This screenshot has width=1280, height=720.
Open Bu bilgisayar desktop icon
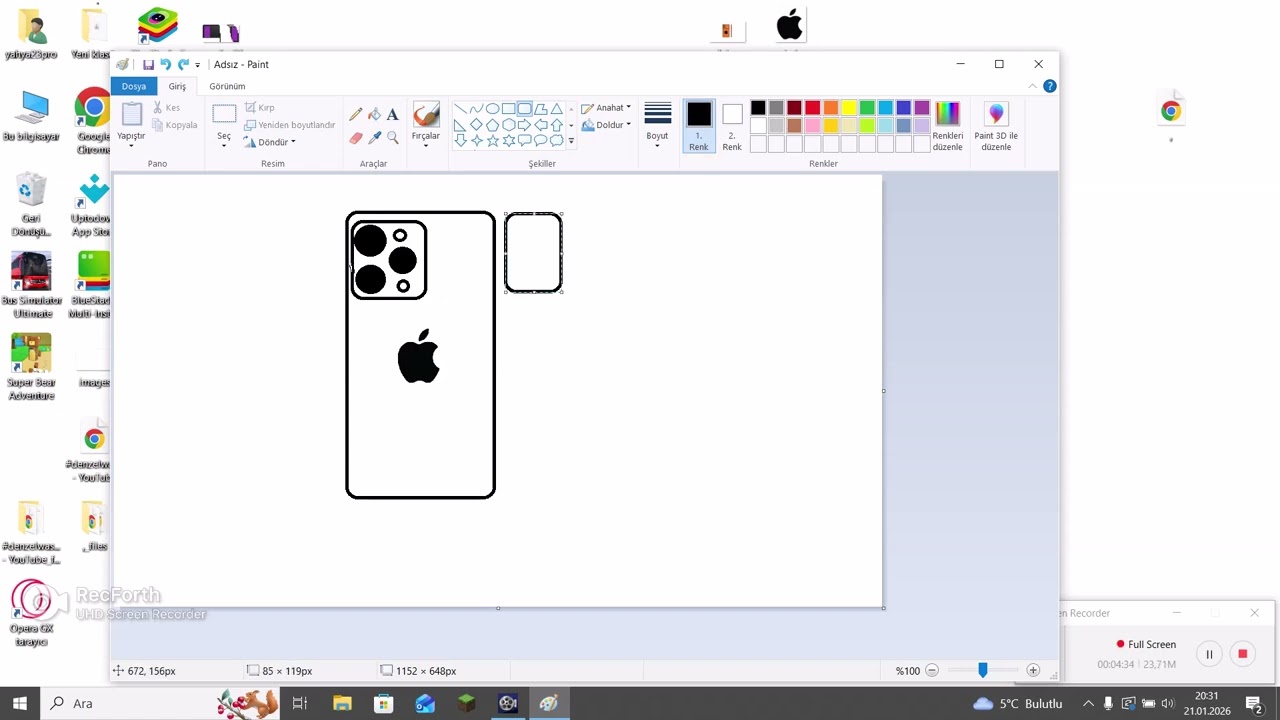[31, 116]
